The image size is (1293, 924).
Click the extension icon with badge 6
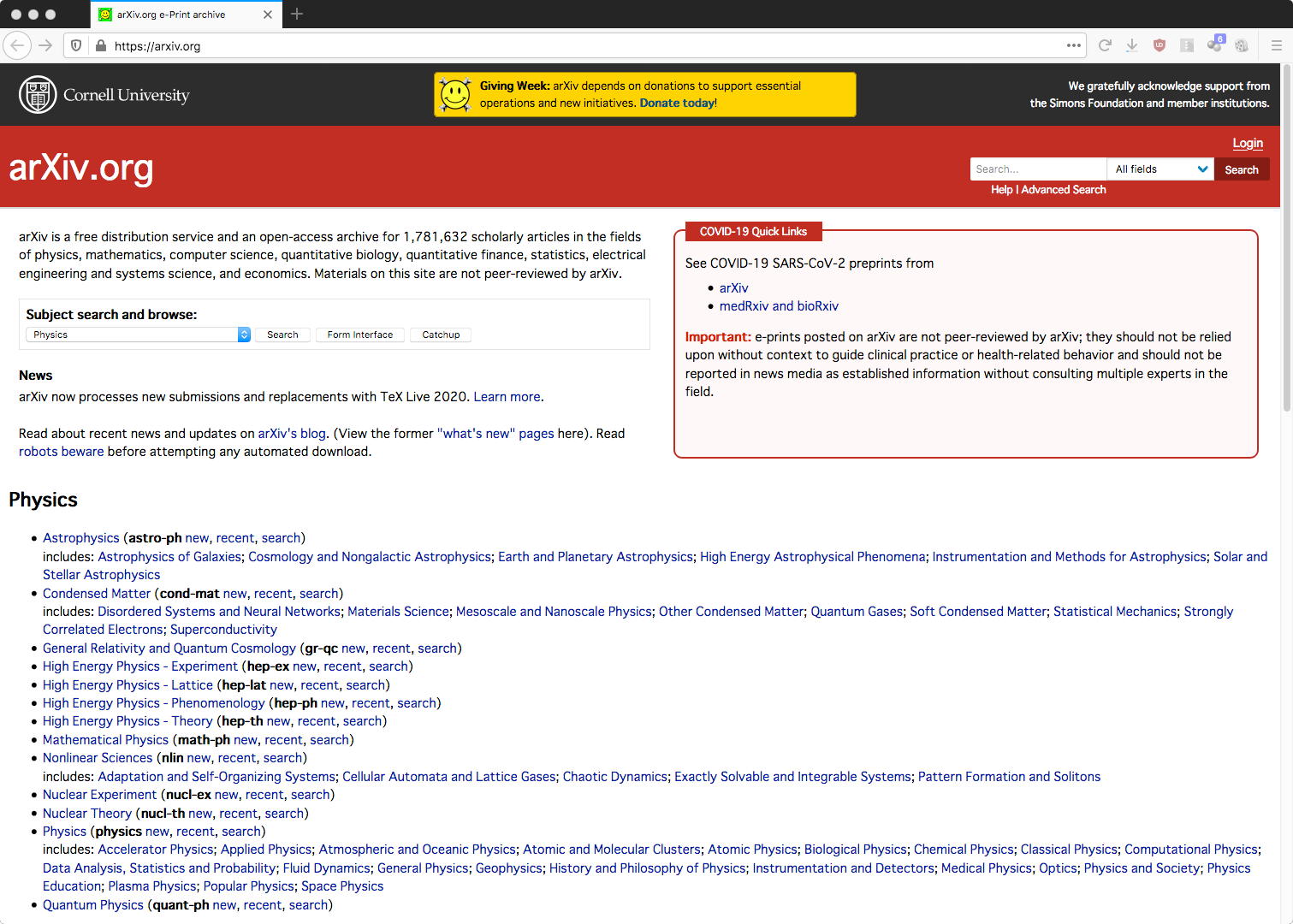[x=1216, y=44]
